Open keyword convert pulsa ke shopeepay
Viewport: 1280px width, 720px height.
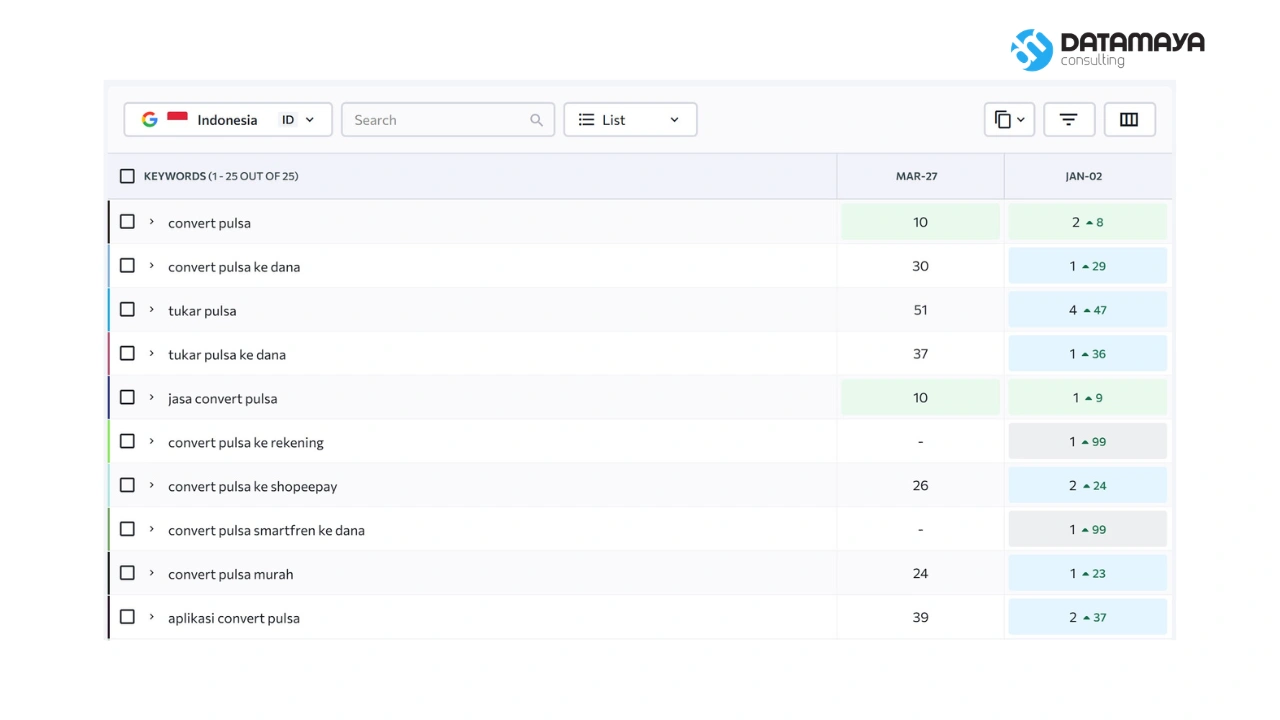(x=253, y=487)
